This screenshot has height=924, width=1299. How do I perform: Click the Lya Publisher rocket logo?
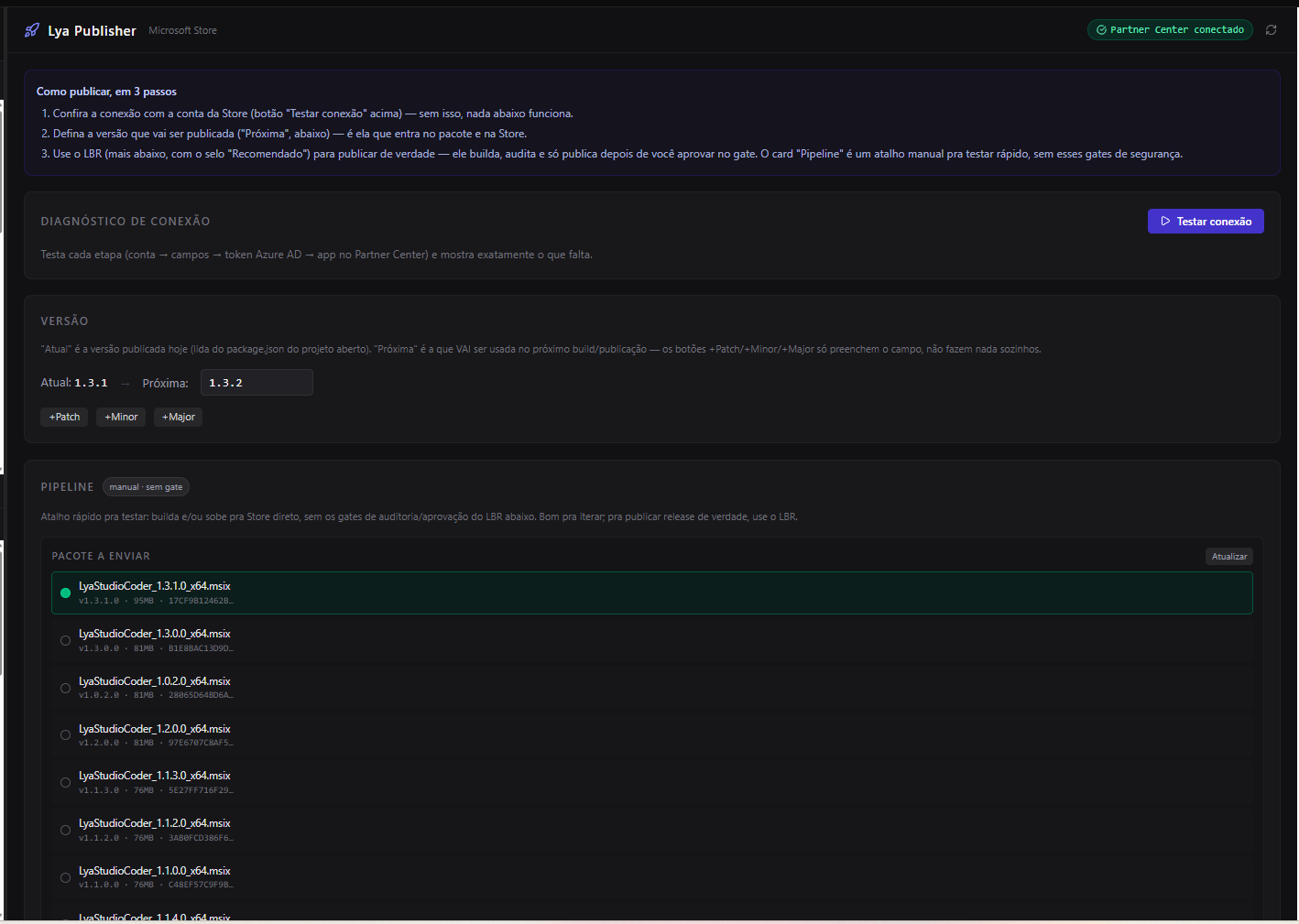[32, 30]
